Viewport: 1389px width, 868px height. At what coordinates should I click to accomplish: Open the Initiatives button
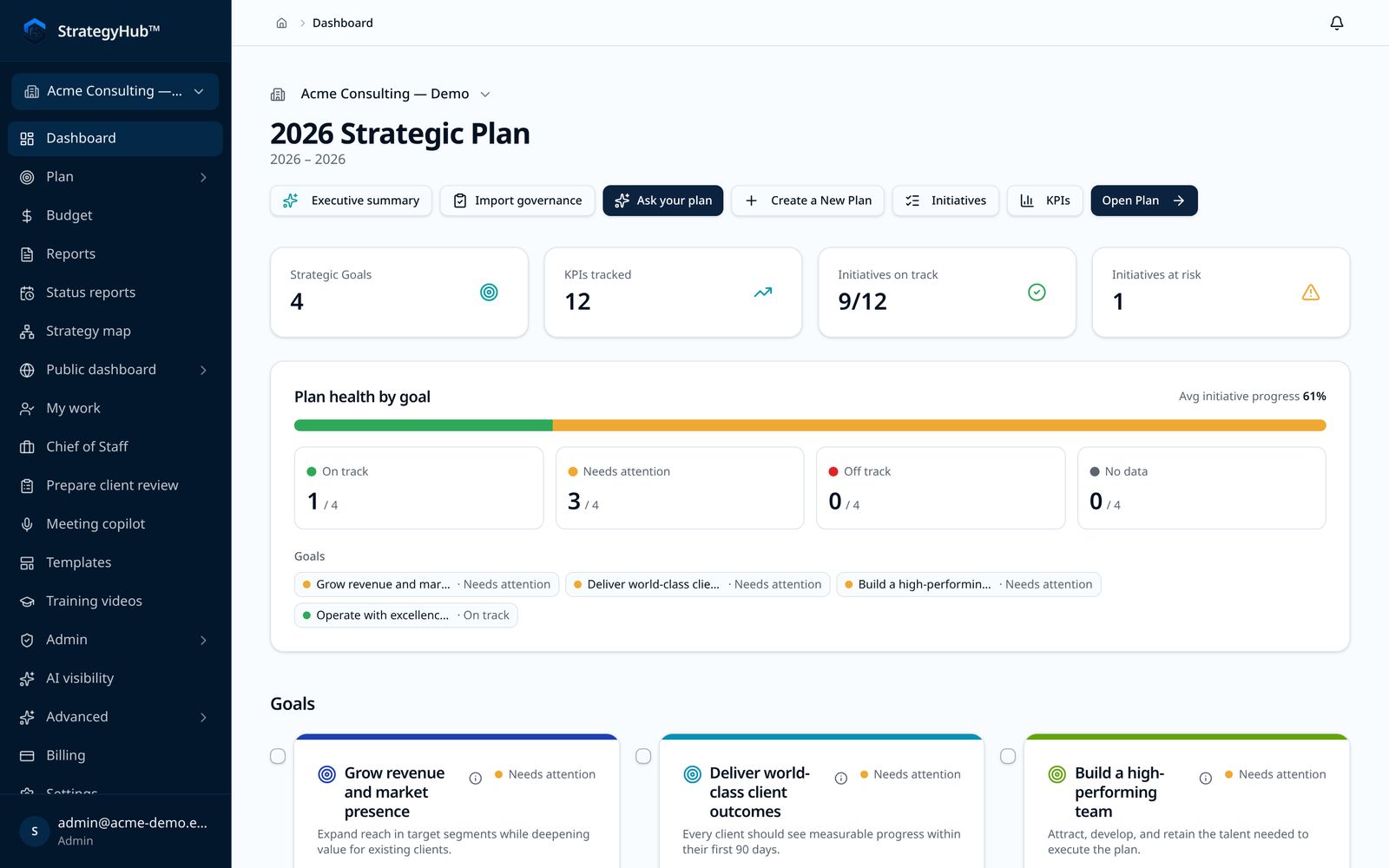(x=945, y=201)
